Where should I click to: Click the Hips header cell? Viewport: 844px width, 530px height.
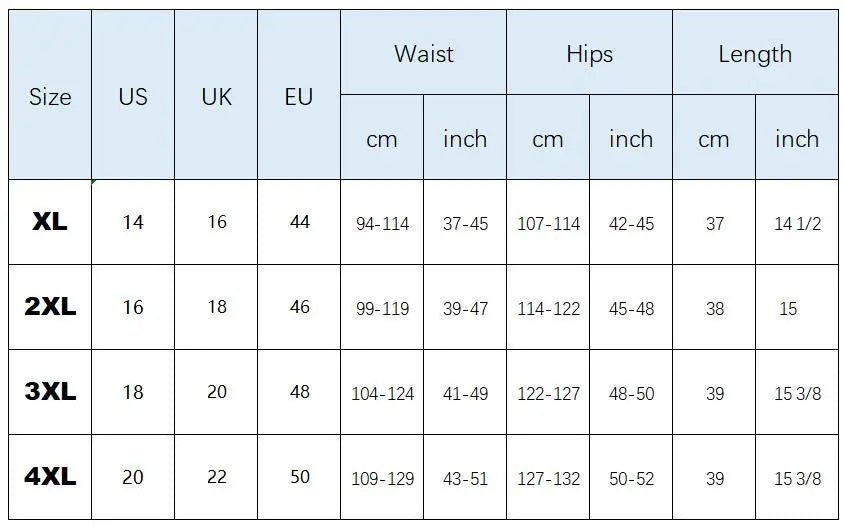[x=589, y=52]
